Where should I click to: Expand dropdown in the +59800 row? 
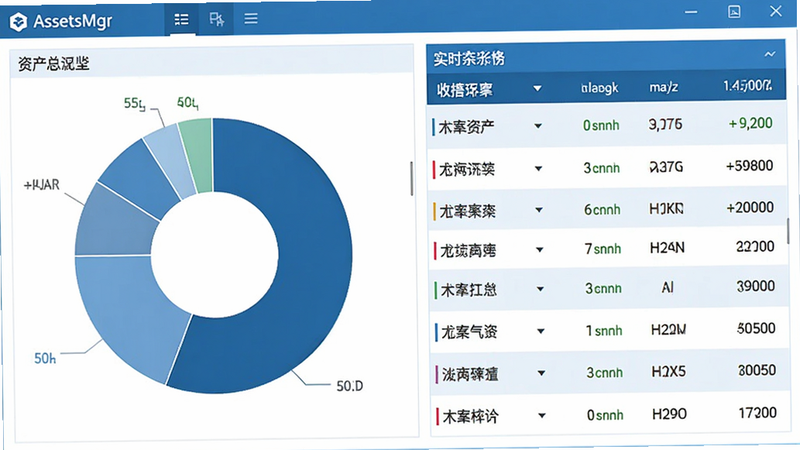click(538, 168)
